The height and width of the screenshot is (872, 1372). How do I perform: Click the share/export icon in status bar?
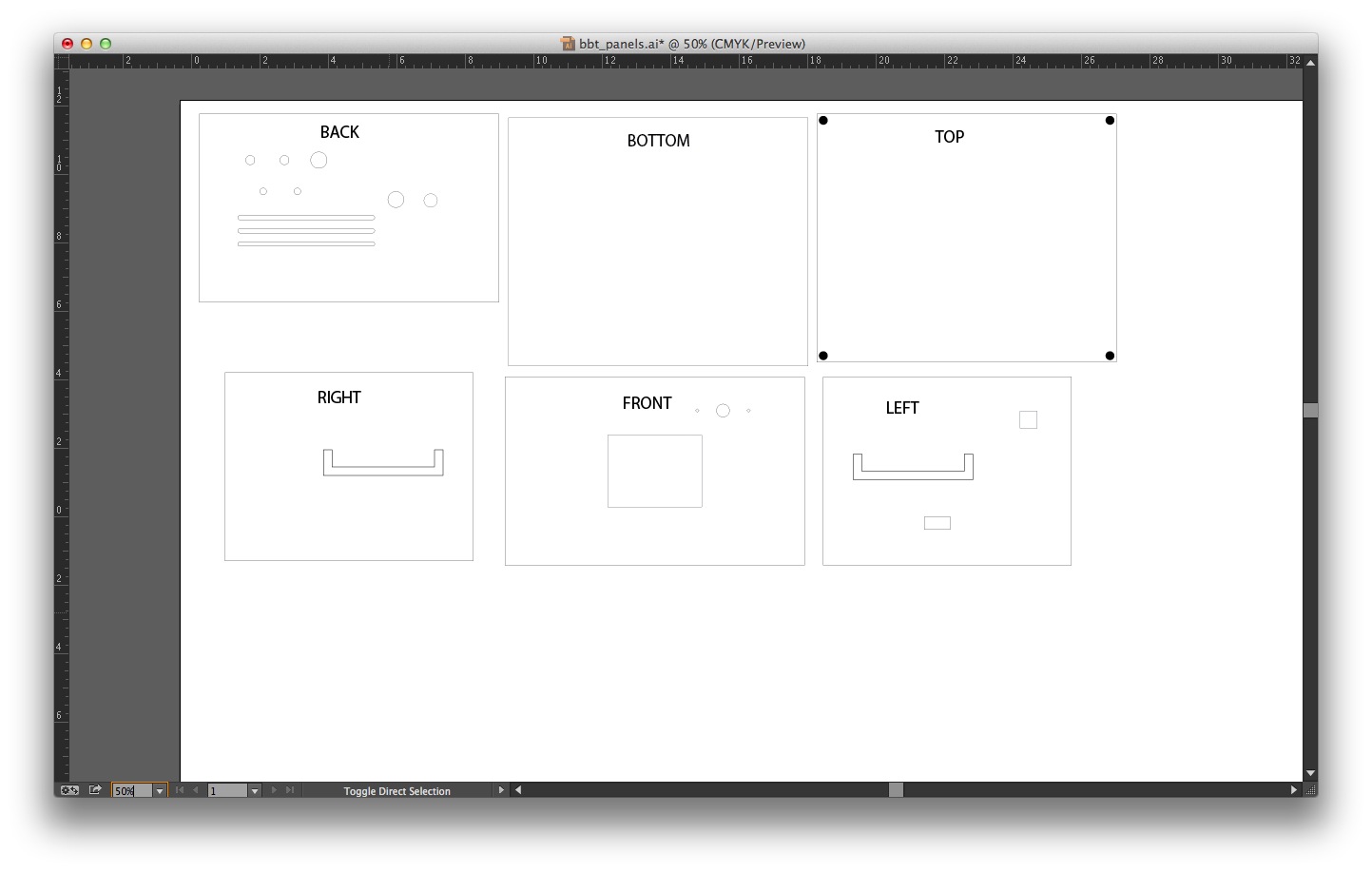tap(95, 790)
